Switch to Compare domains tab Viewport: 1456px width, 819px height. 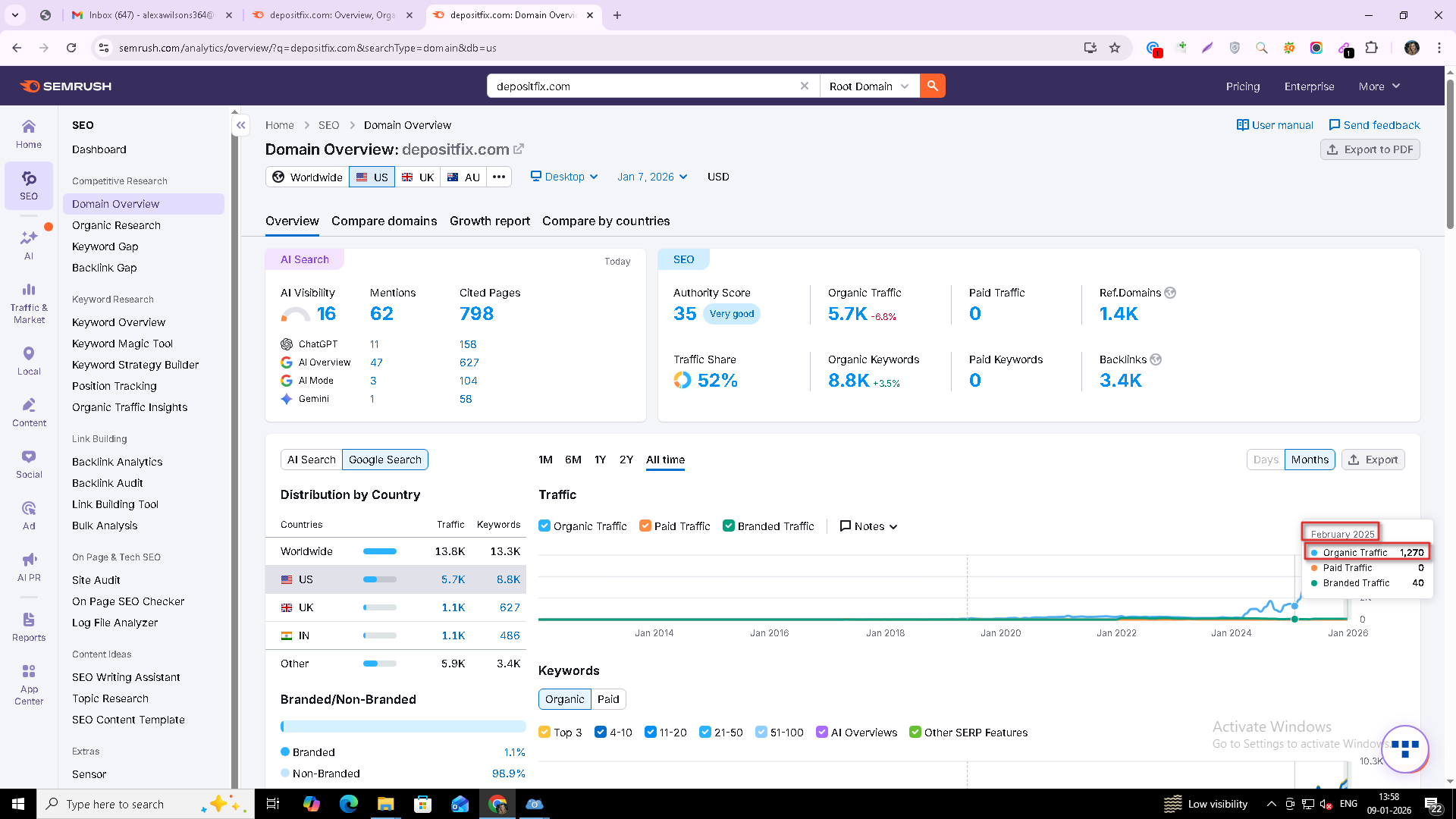[384, 221]
